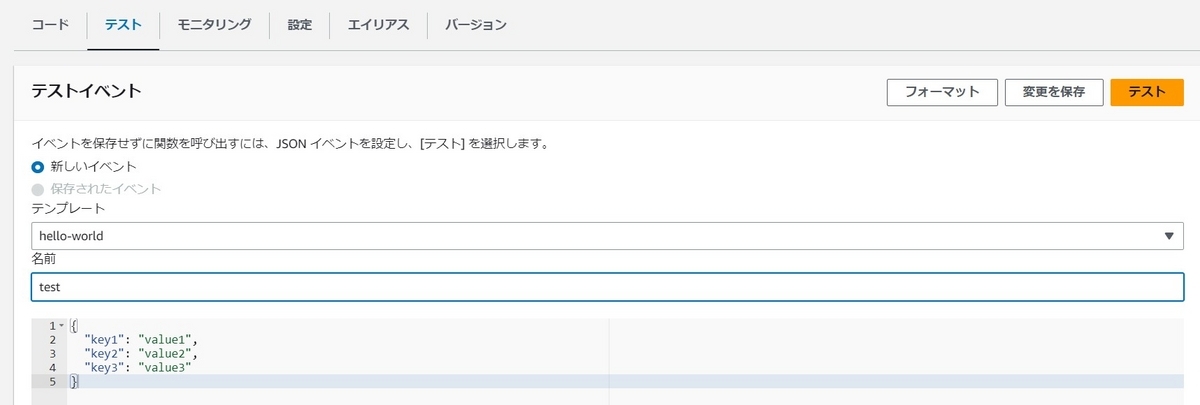Click the 名前 input field containing test
Image resolution: width=1200 pixels, height=405 pixels.
point(607,287)
